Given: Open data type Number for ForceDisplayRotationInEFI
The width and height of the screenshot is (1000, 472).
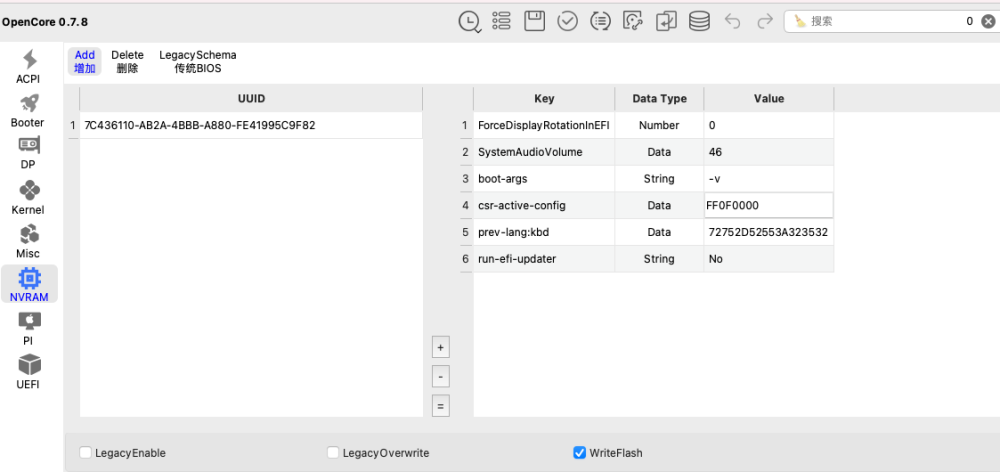Looking at the screenshot, I should pos(659,126).
